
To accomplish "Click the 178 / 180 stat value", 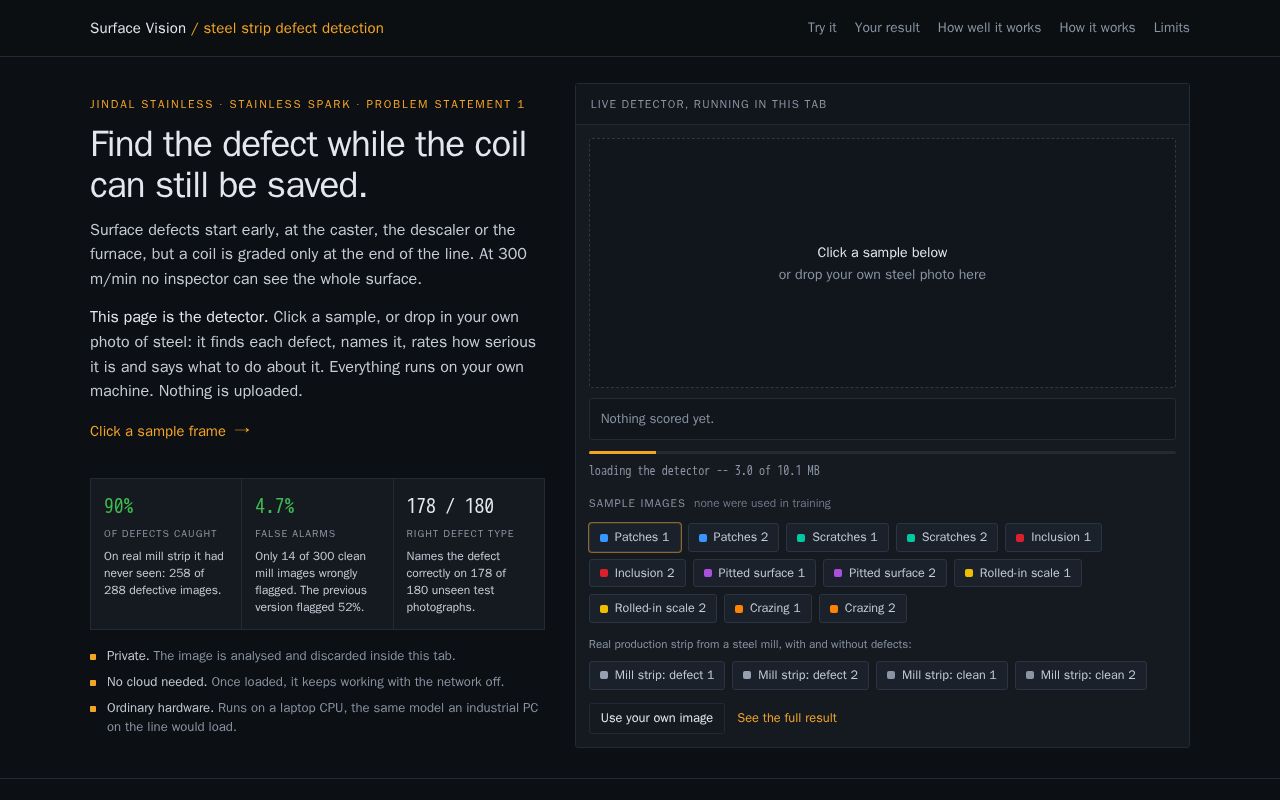I will click(x=450, y=506).
